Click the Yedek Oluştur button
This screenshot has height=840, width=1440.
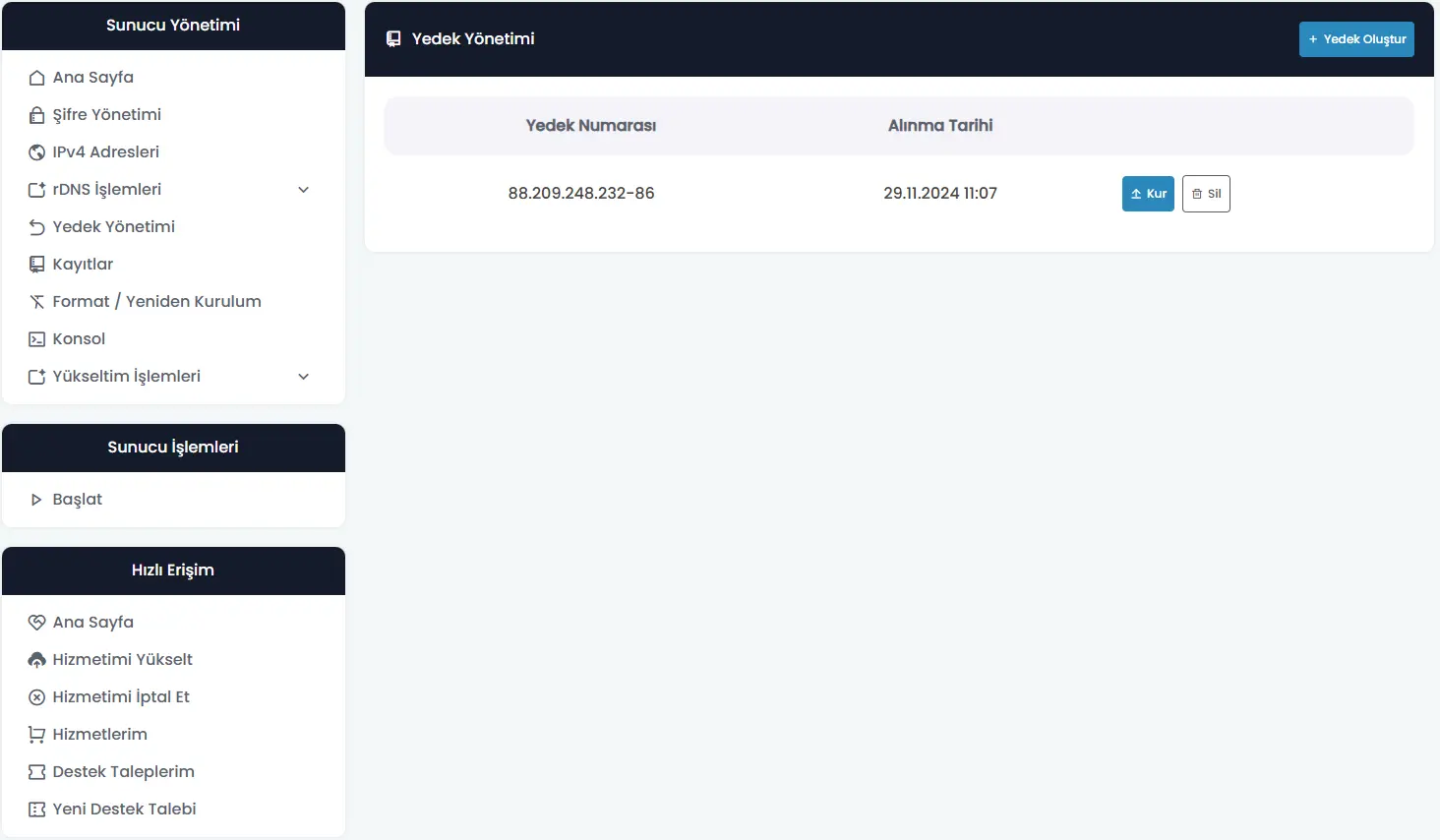[x=1356, y=39]
